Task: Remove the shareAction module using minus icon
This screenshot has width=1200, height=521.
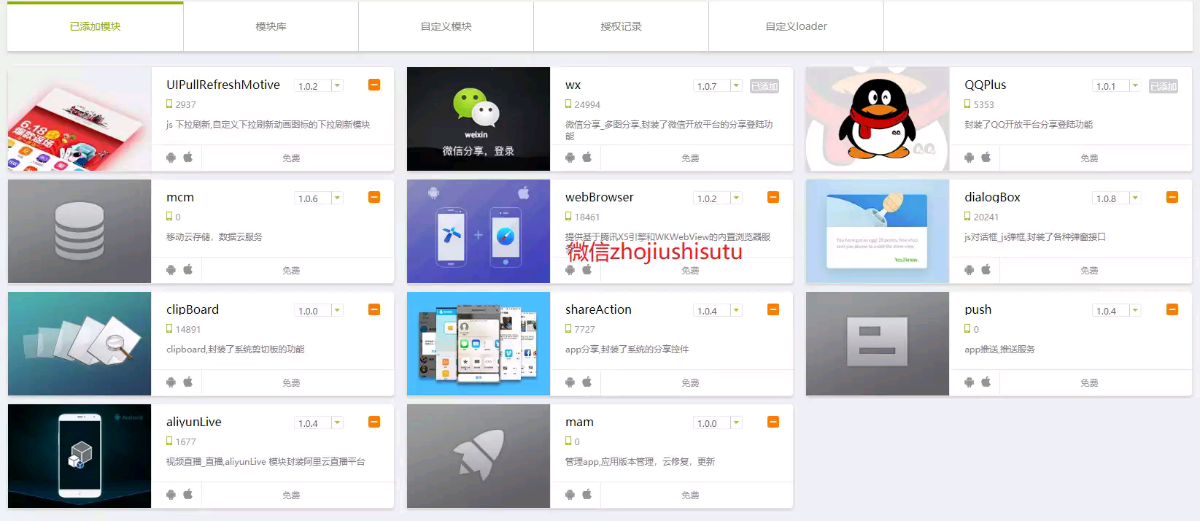Action: (x=773, y=310)
